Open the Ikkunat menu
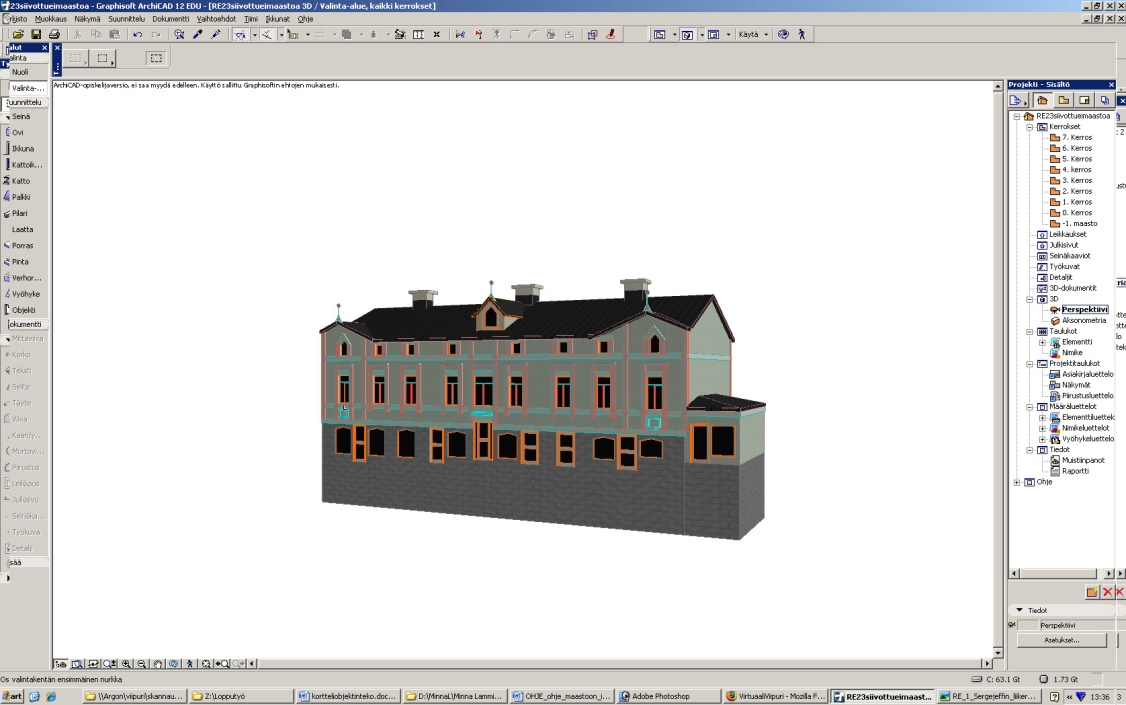The height and width of the screenshot is (705, 1126). tap(277, 19)
